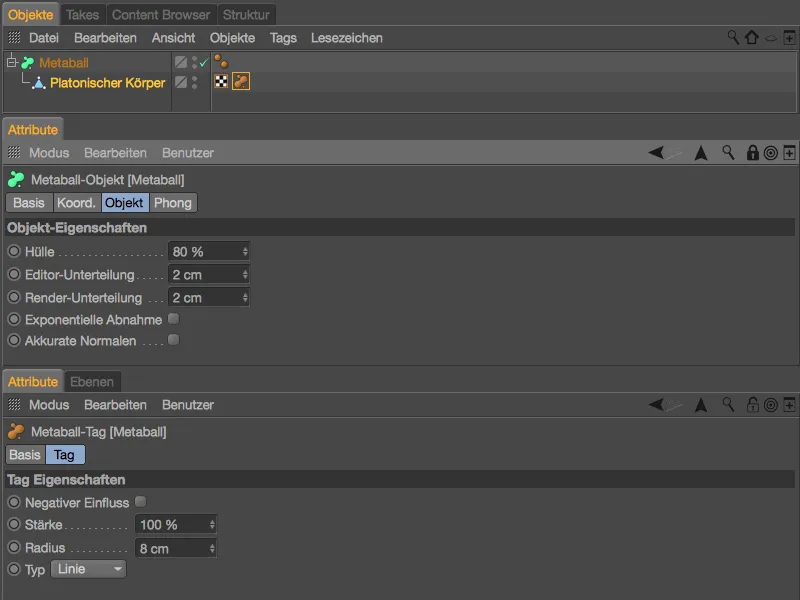800x600 pixels.
Task: Open a new Attribute manager via the plus icon
Action: [790, 153]
